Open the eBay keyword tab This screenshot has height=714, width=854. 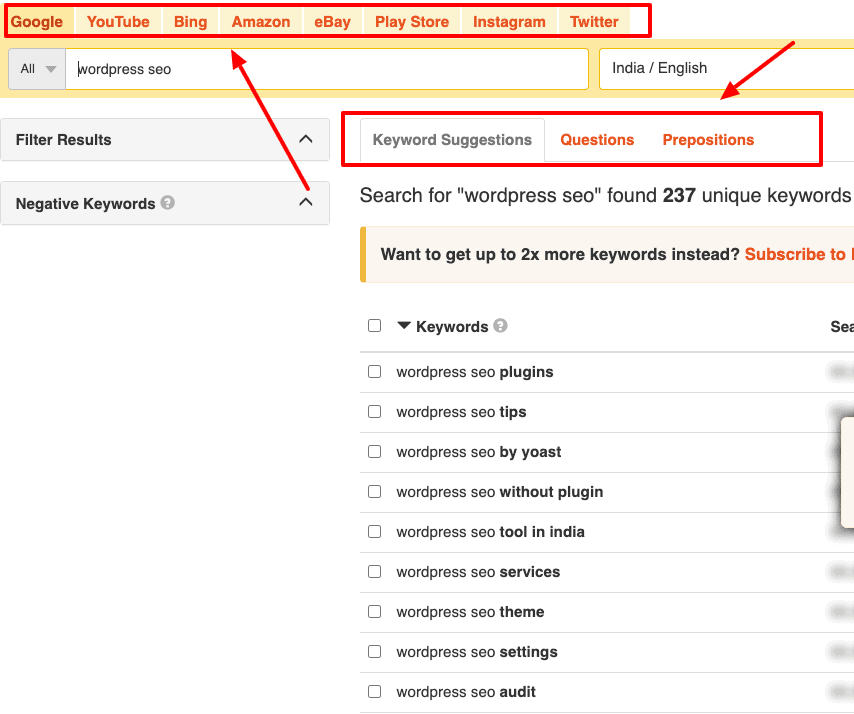coord(332,22)
